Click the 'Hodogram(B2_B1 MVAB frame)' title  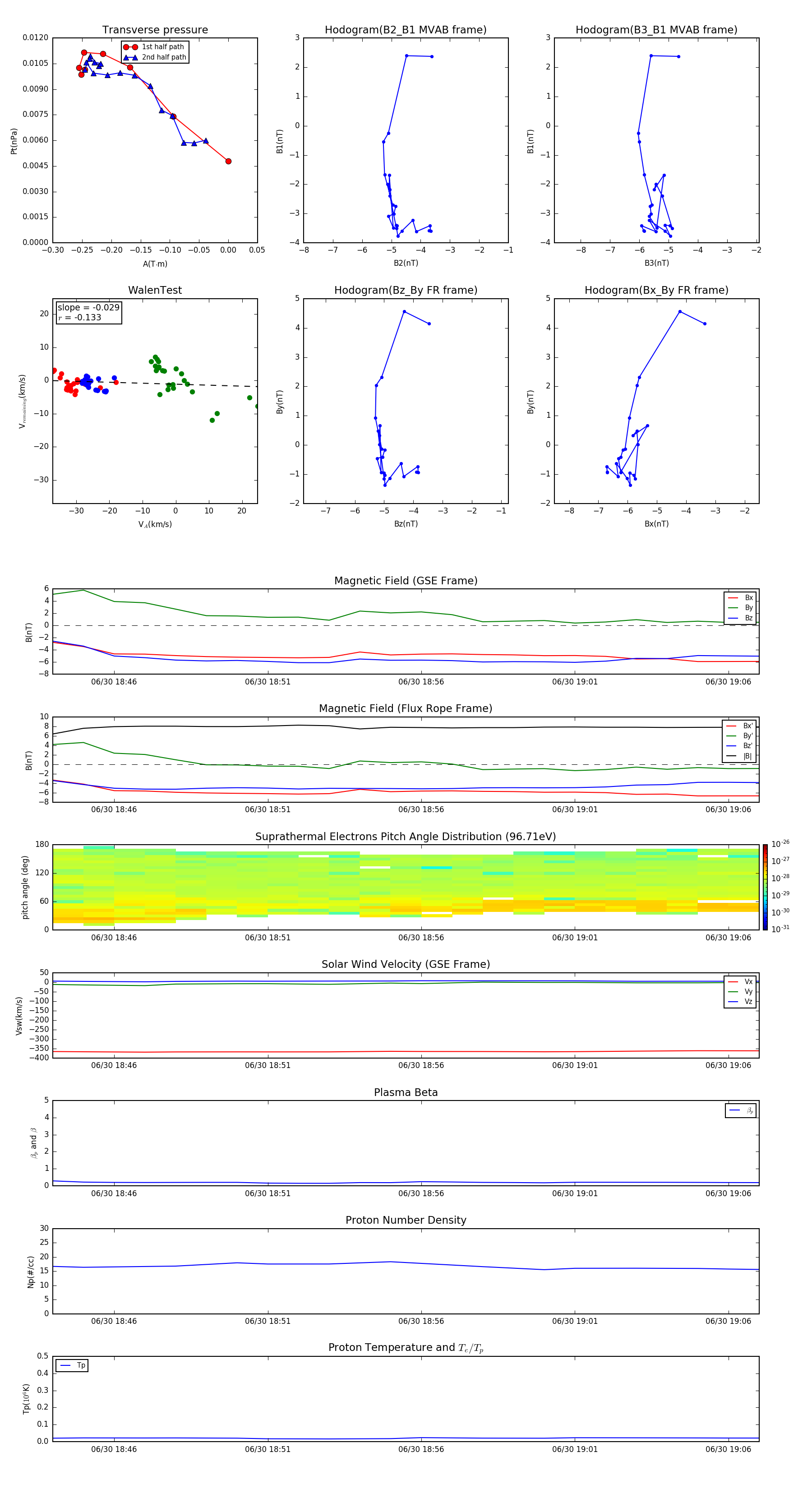tap(406, 30)
